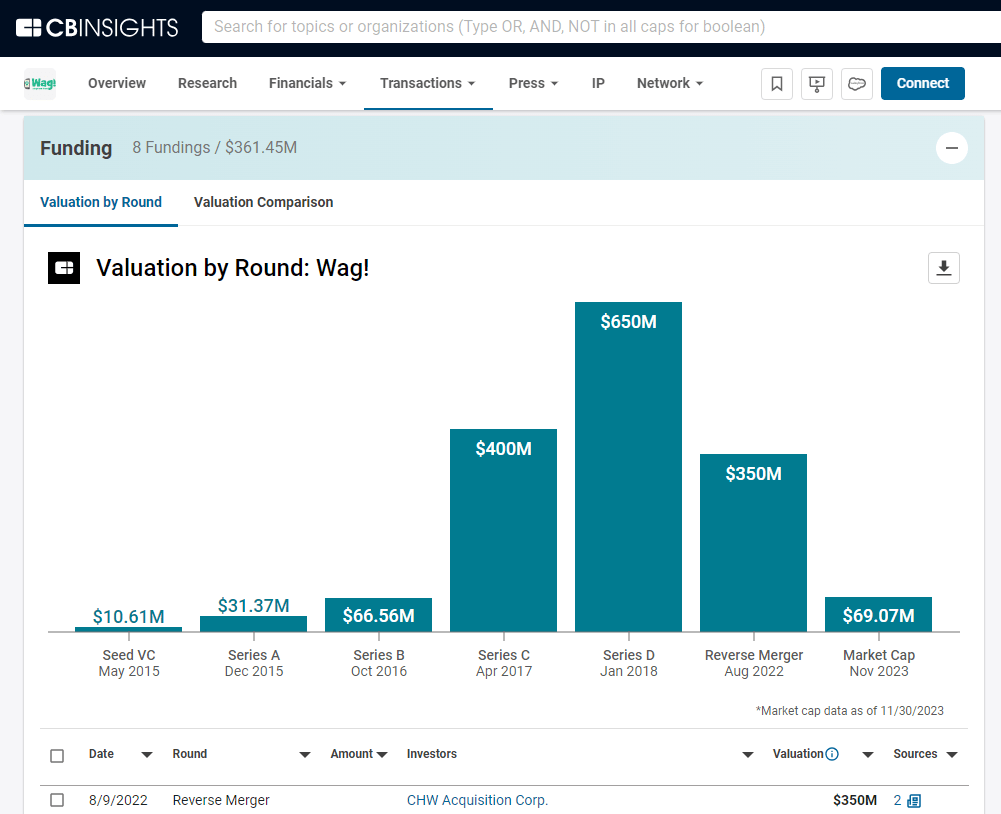This screenshot has width=1001, height=814.
Task: Click the presentation slide icon
Action: (817, 84)
